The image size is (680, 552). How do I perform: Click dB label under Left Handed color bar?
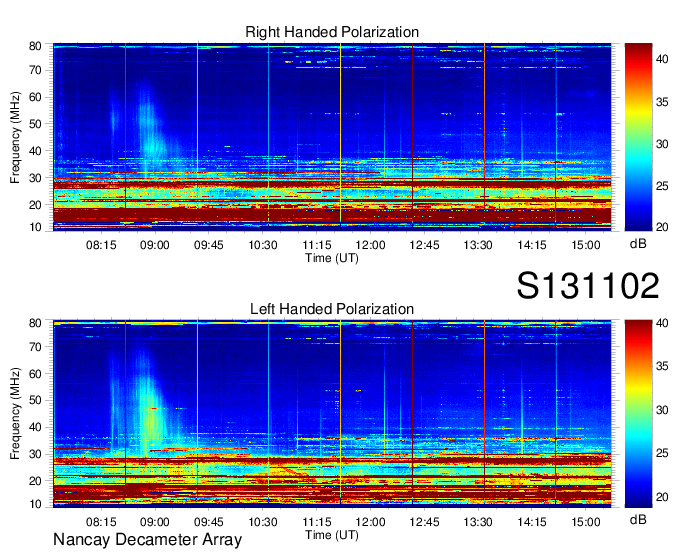638,520
